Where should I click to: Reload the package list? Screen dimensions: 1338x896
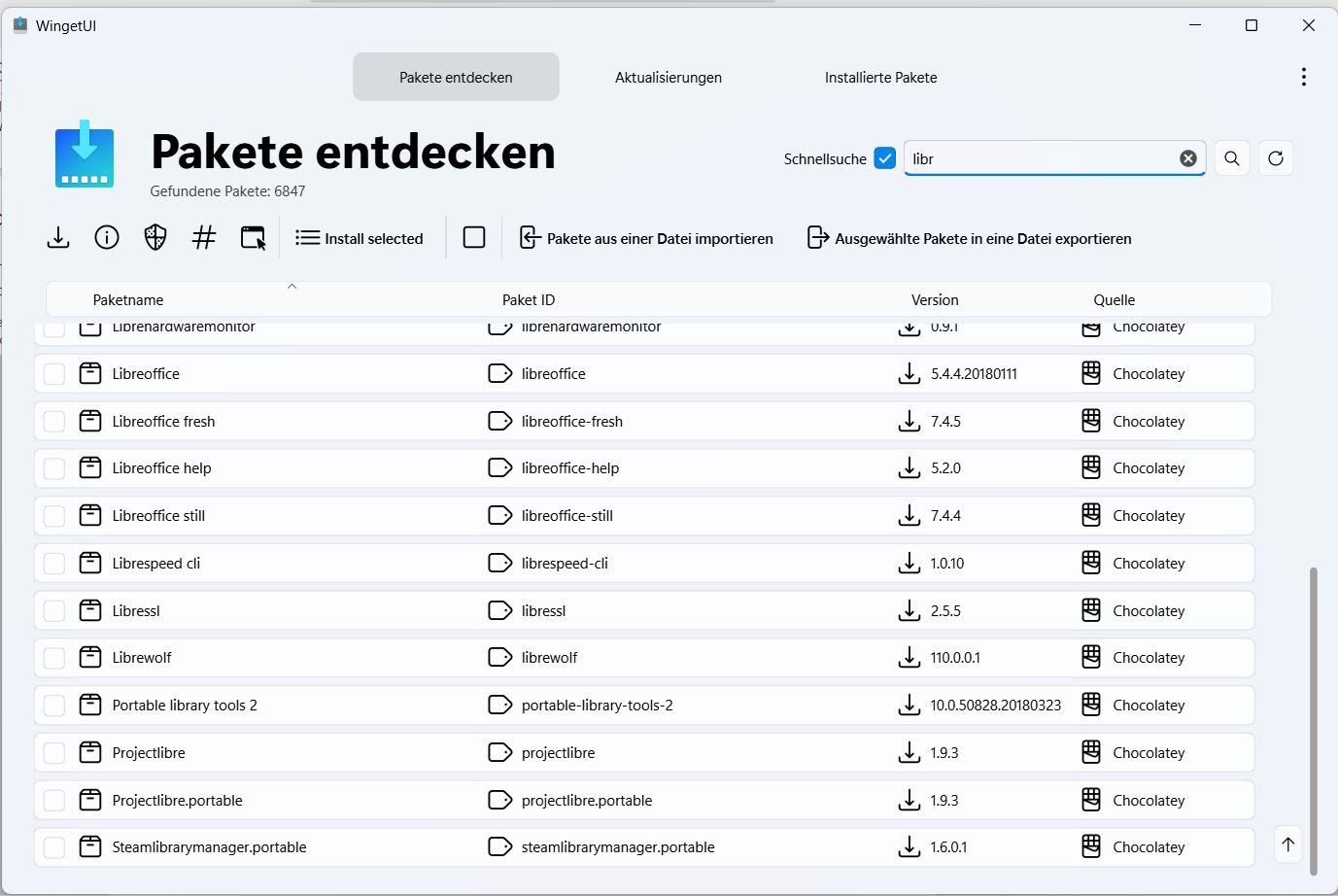[1276, 158]
